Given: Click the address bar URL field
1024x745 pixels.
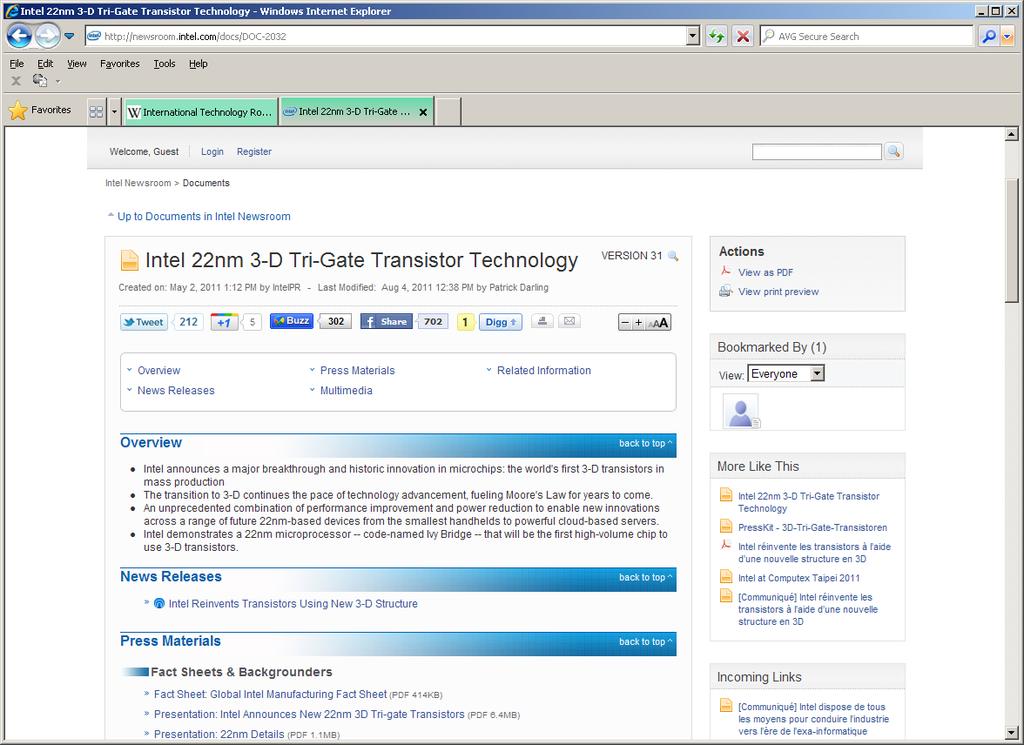Looking at the screenshot, I should (x=392, y=37).
